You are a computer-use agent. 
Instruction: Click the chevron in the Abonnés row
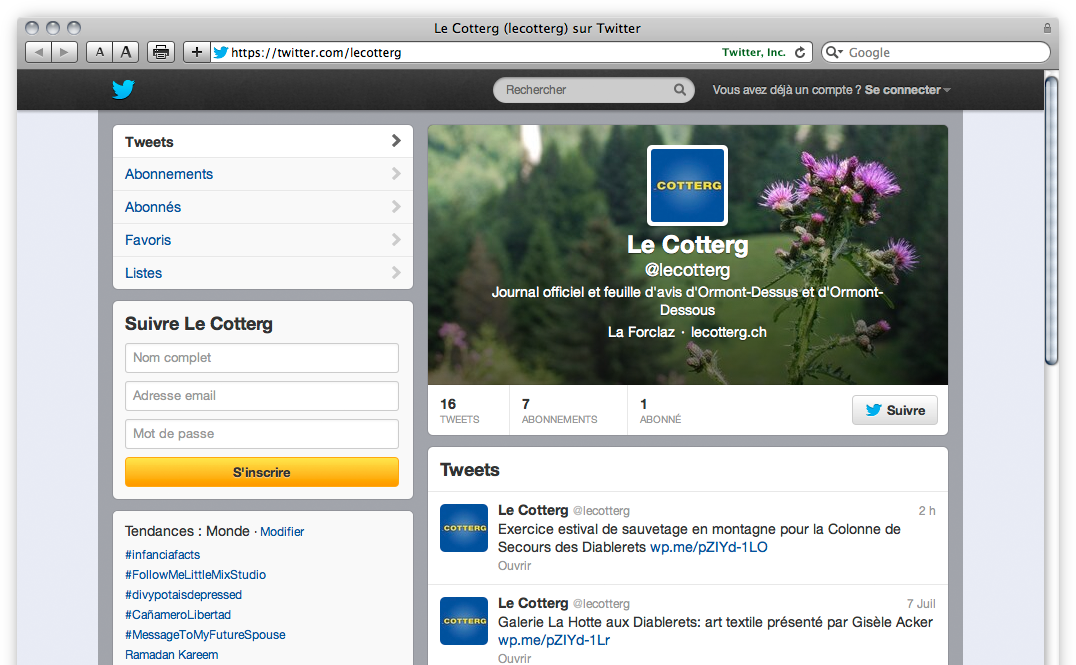396,207
